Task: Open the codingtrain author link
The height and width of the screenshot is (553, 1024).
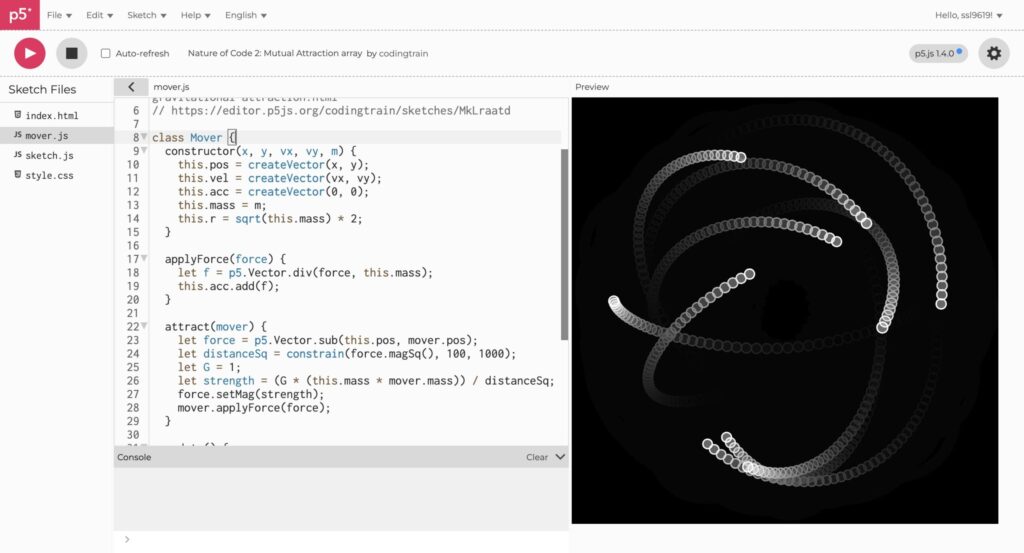Action: coord(404,53)
